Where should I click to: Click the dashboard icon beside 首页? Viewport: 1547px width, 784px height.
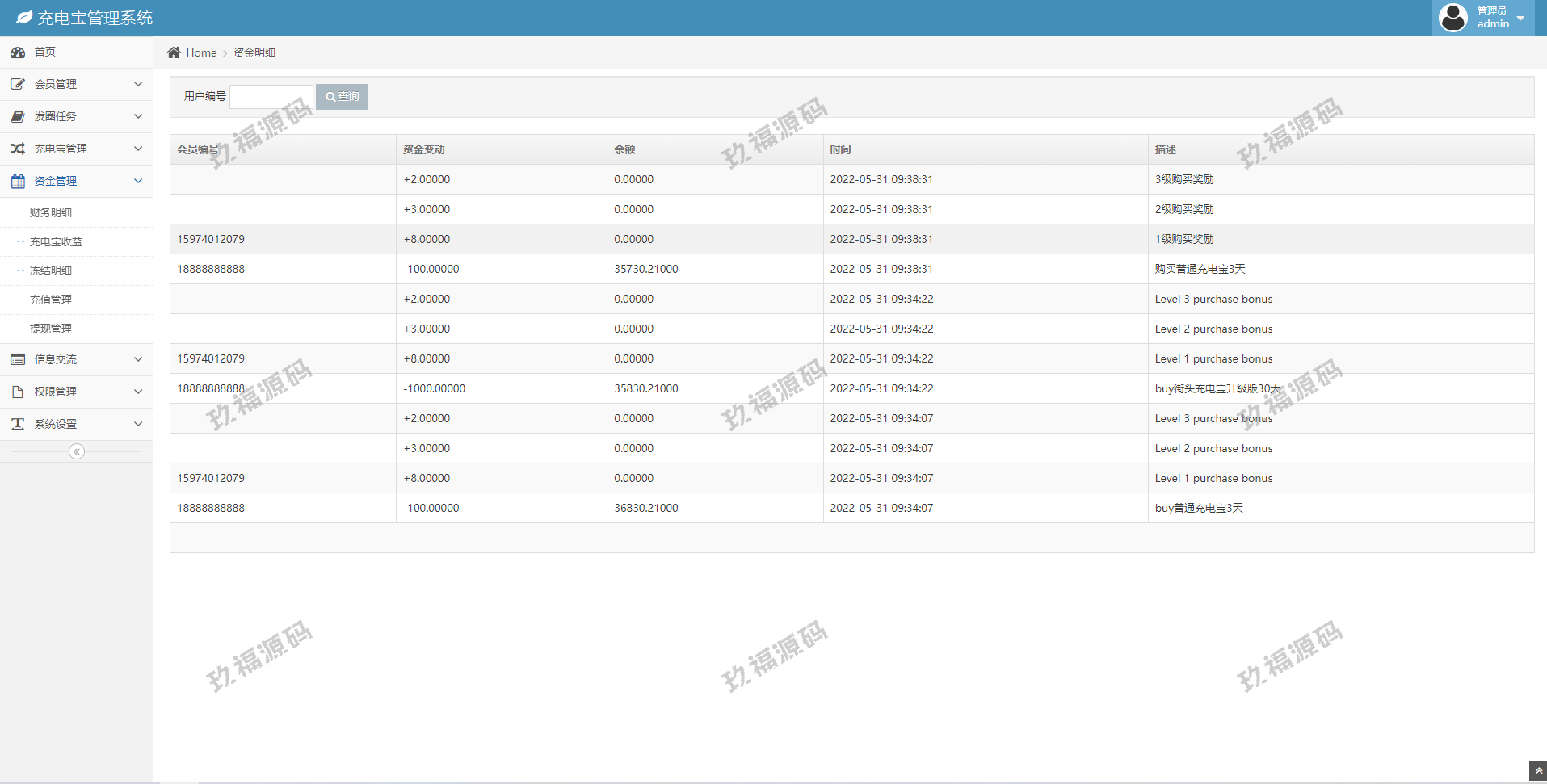18,52
